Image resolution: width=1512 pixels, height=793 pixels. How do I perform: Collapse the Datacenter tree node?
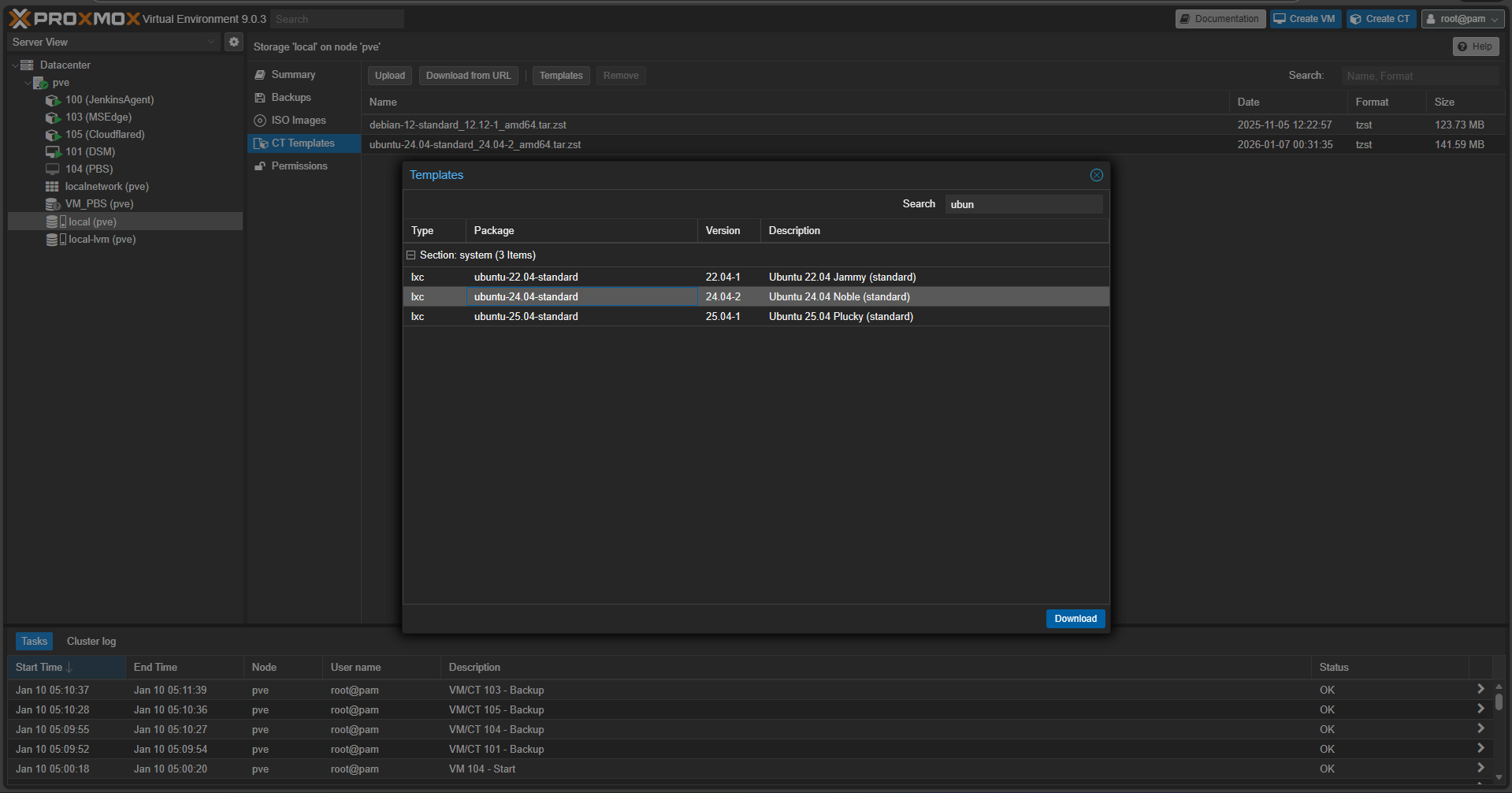point(15,65)
